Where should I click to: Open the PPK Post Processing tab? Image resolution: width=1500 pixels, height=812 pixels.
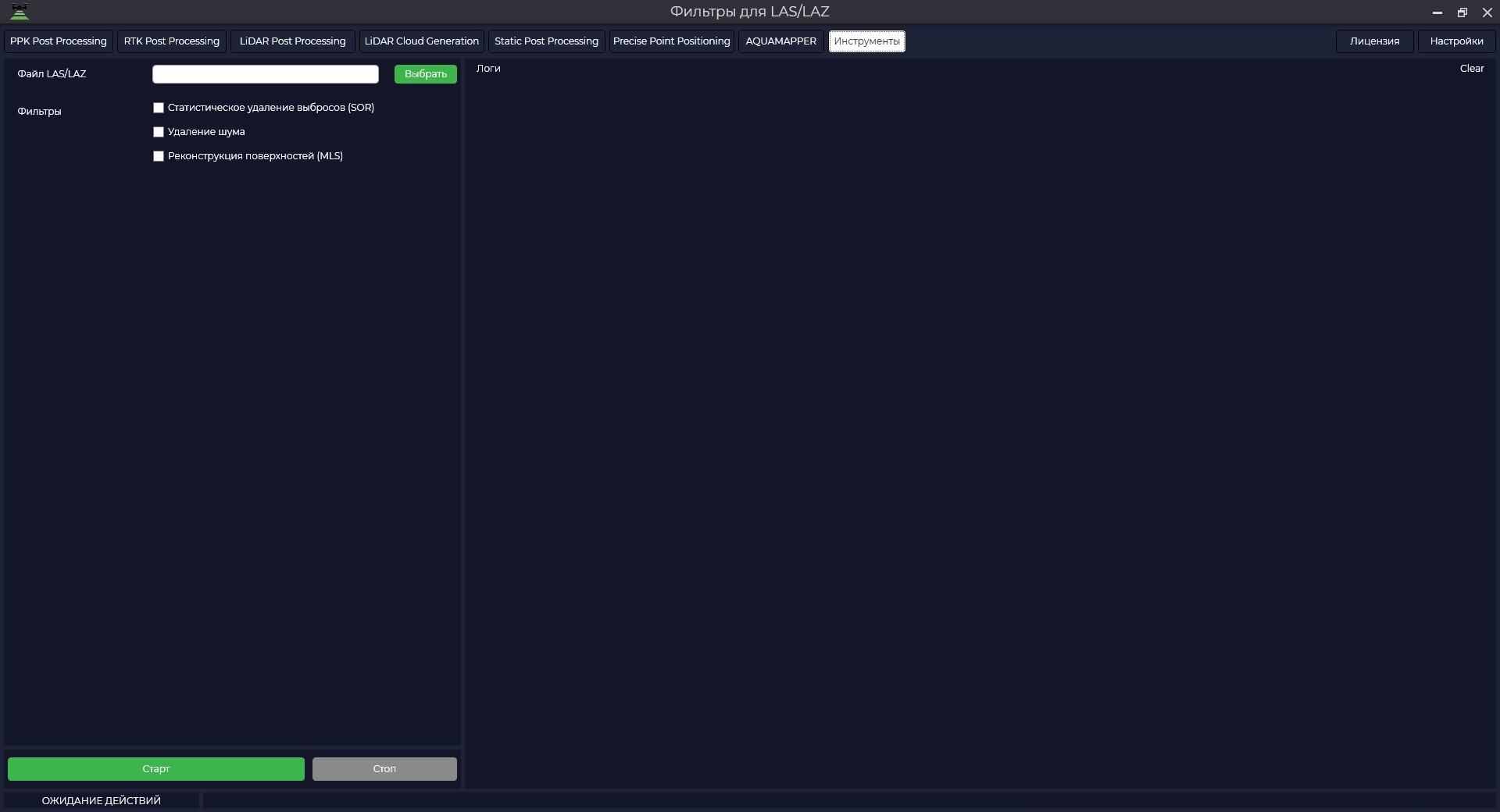point(59,41)
